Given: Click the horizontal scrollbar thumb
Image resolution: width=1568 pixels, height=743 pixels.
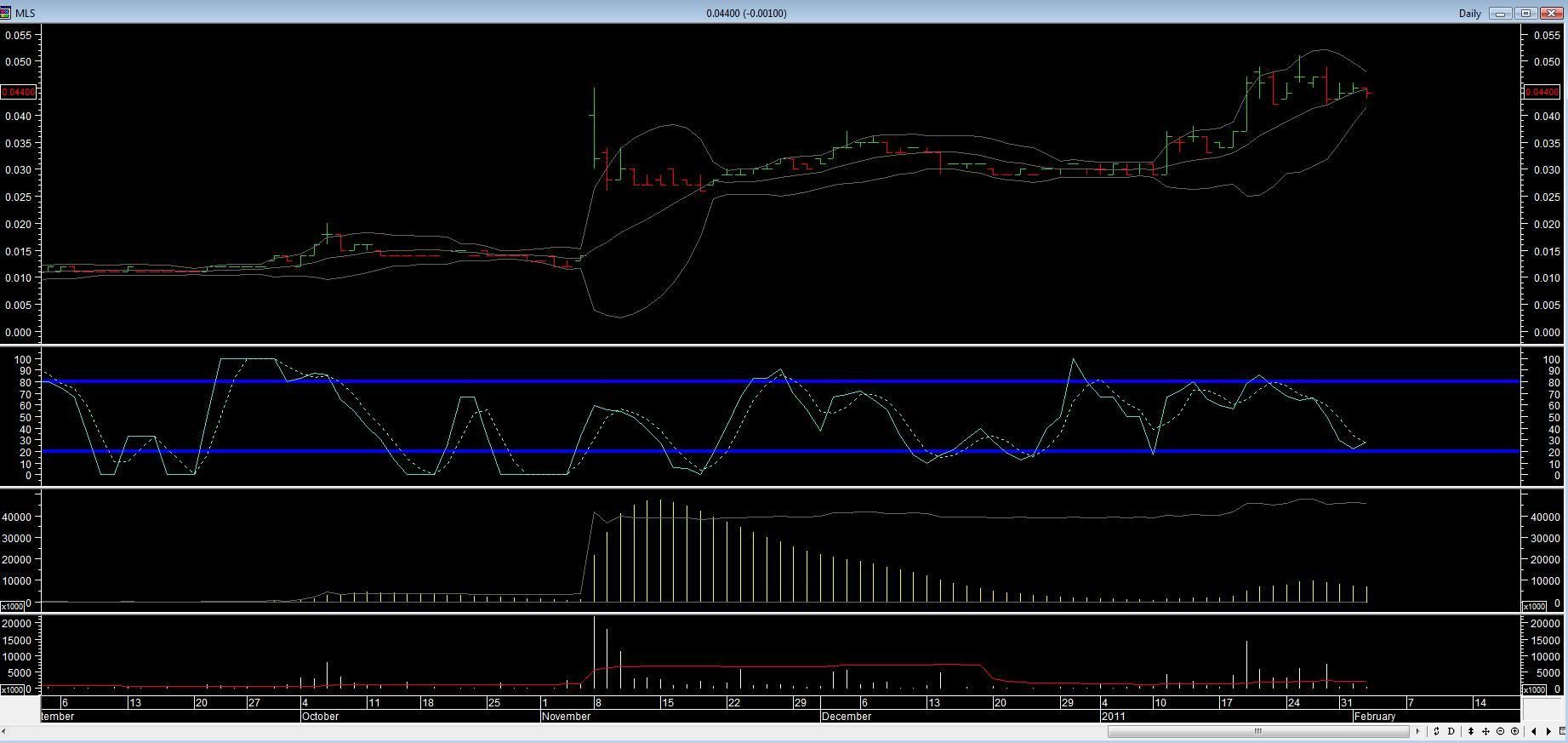Looking at the screenshot, I should pos(1258,731).
